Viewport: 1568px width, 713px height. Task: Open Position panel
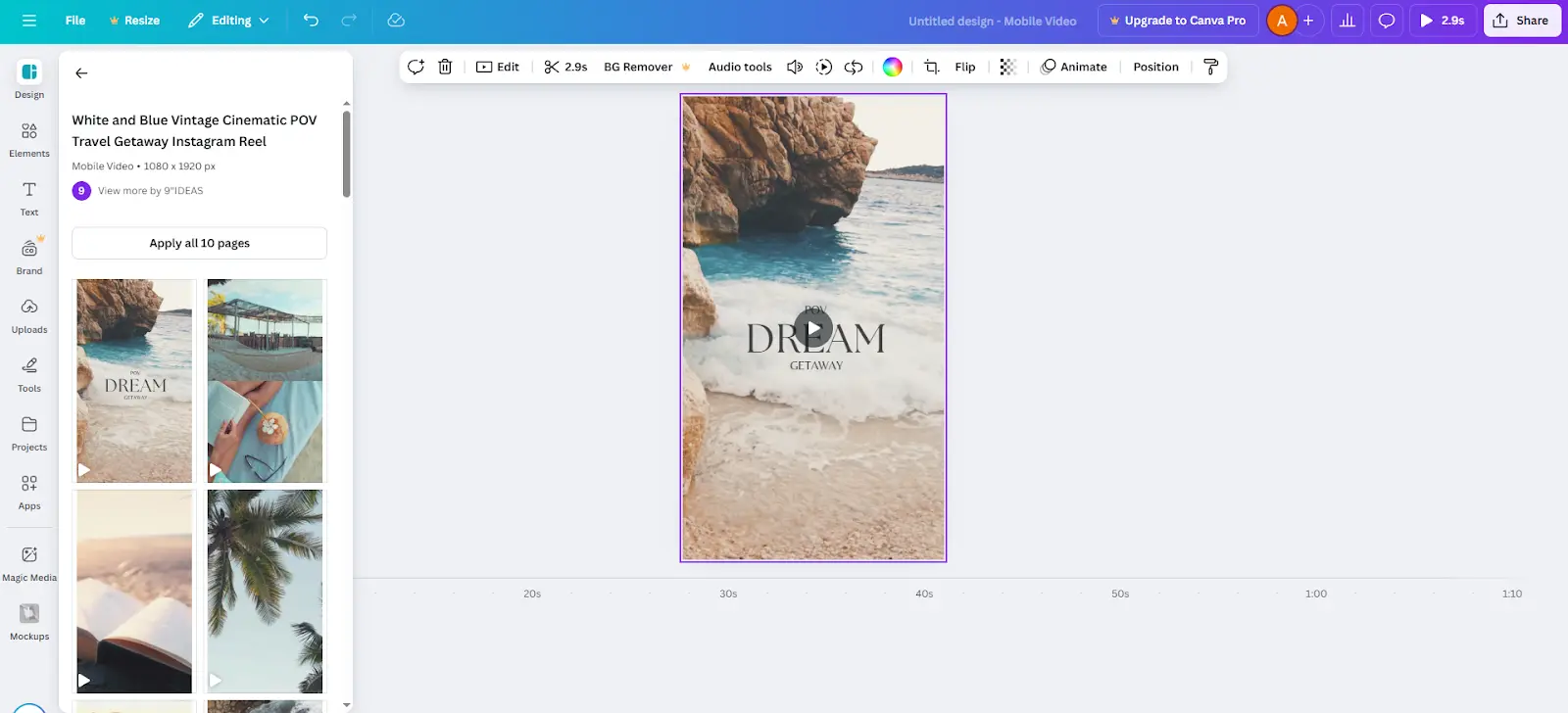[x=1155, y=67]
